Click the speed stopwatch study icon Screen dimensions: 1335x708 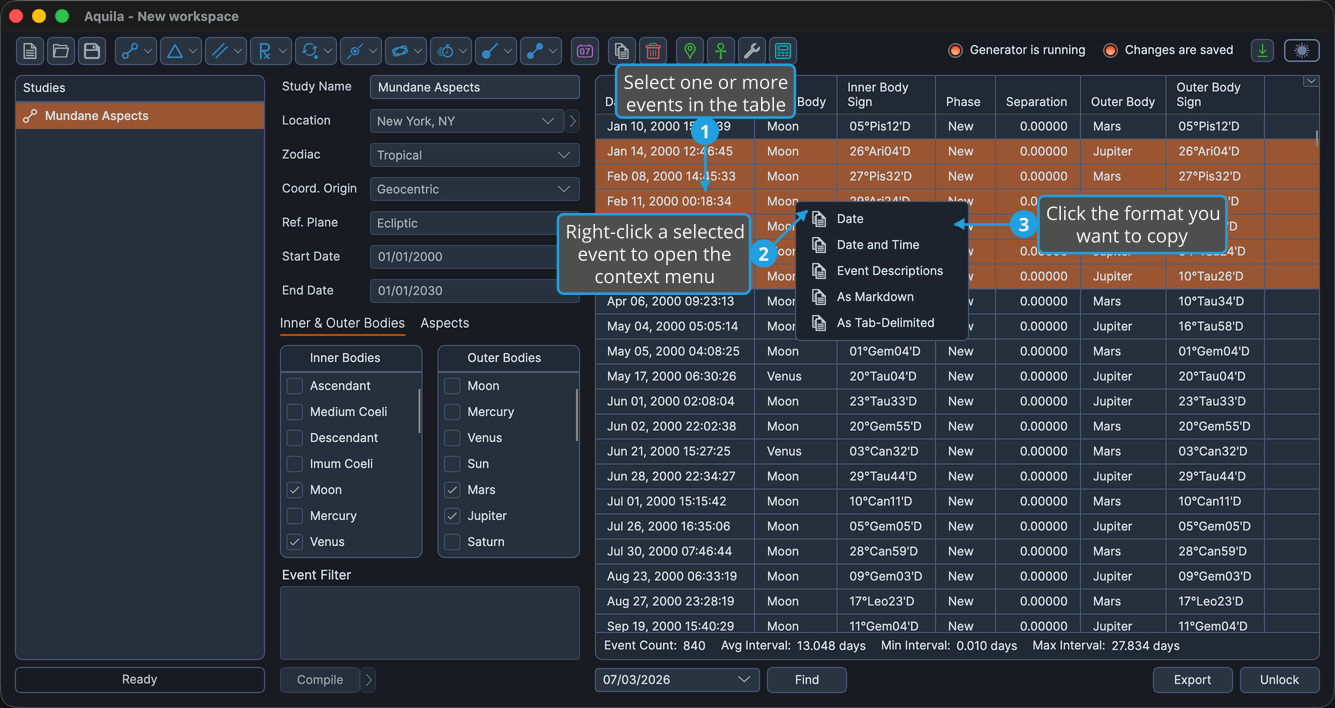pos(446,51)
